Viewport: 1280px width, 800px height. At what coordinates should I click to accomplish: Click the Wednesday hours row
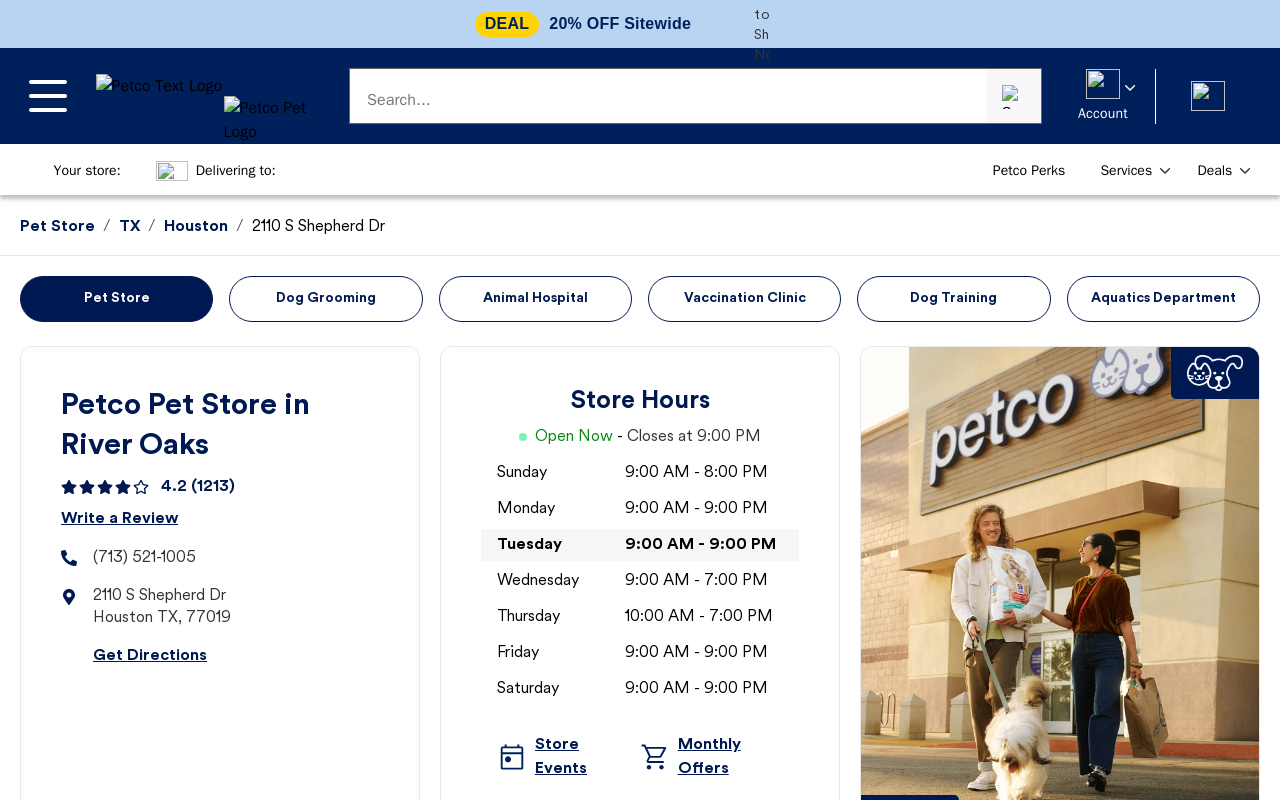(640, 581)
